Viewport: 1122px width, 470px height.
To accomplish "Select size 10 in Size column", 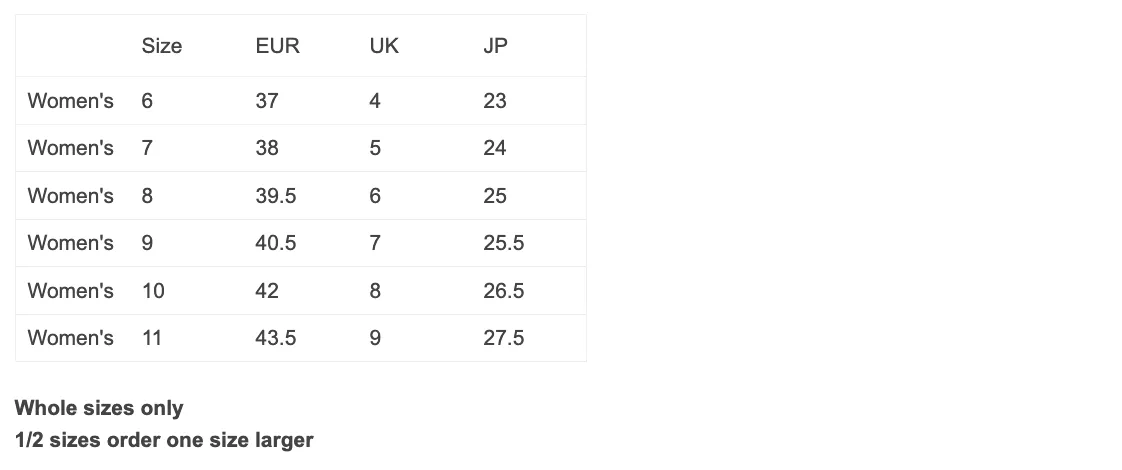I will point(153,291).
